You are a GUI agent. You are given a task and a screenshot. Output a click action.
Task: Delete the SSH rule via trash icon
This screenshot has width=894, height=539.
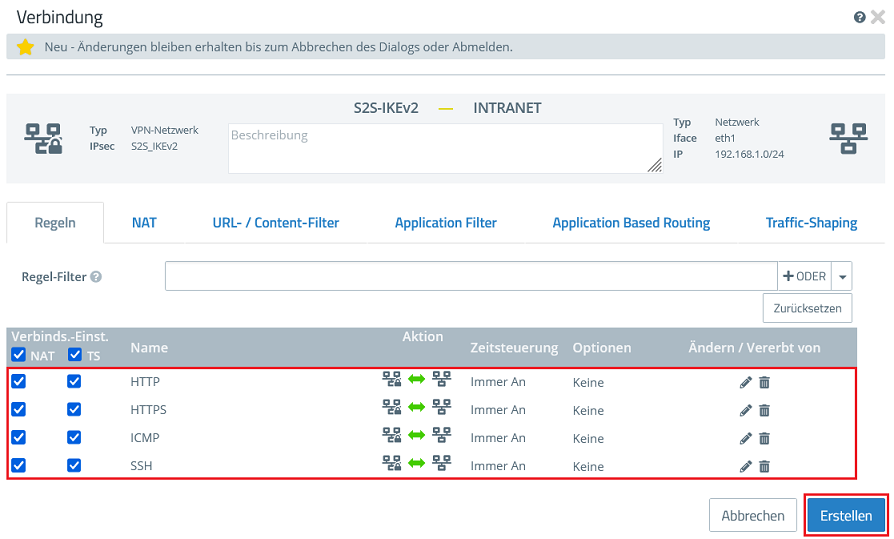click(x=764, y=466)
